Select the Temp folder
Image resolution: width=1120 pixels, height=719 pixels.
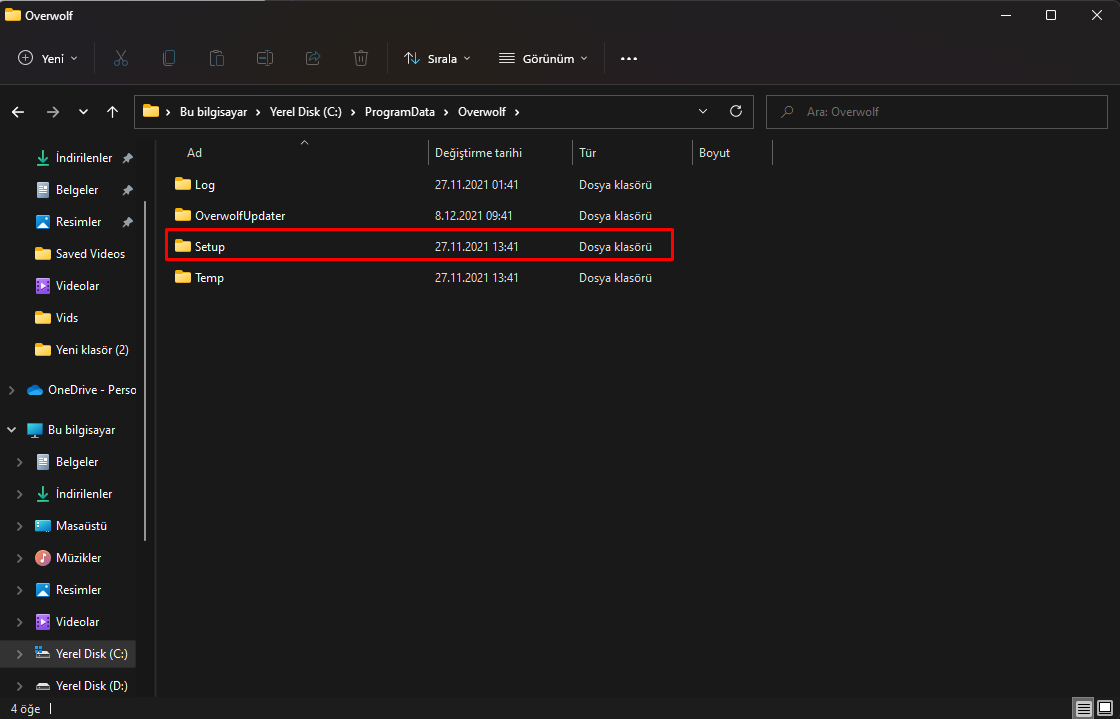(x=199, y=278)
